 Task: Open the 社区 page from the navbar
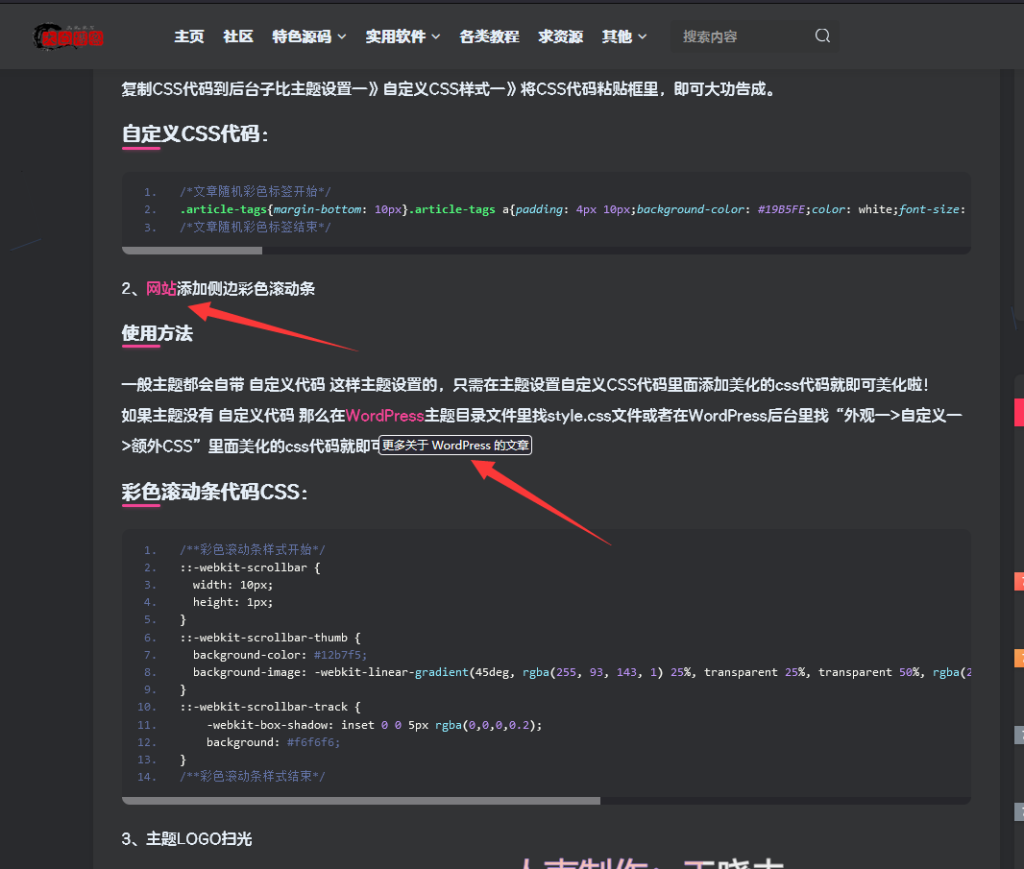237,36
